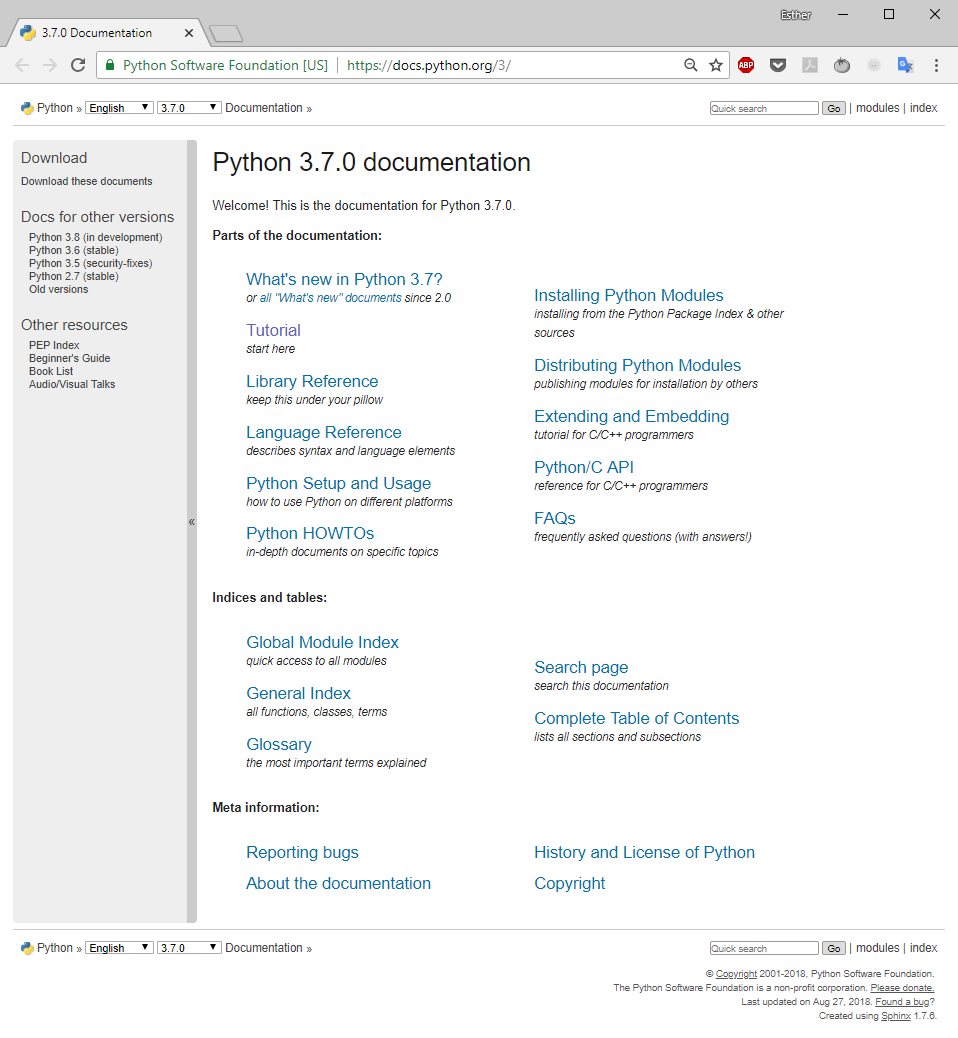
Task: Open Complete Table of Contents
Action: pos(637,718)
